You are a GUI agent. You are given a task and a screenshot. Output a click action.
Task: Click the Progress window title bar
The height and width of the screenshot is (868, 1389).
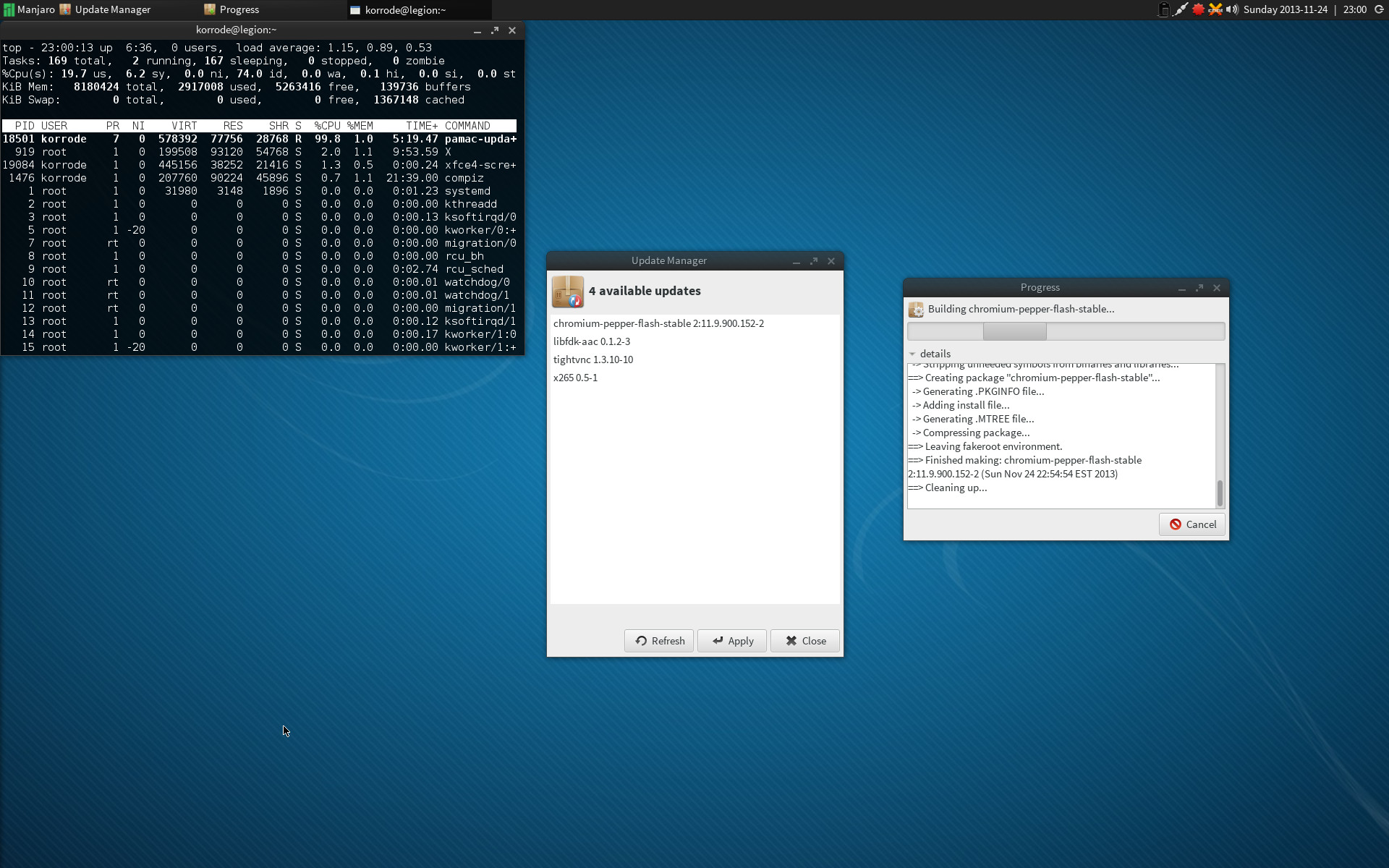(x=1040, y=287)
